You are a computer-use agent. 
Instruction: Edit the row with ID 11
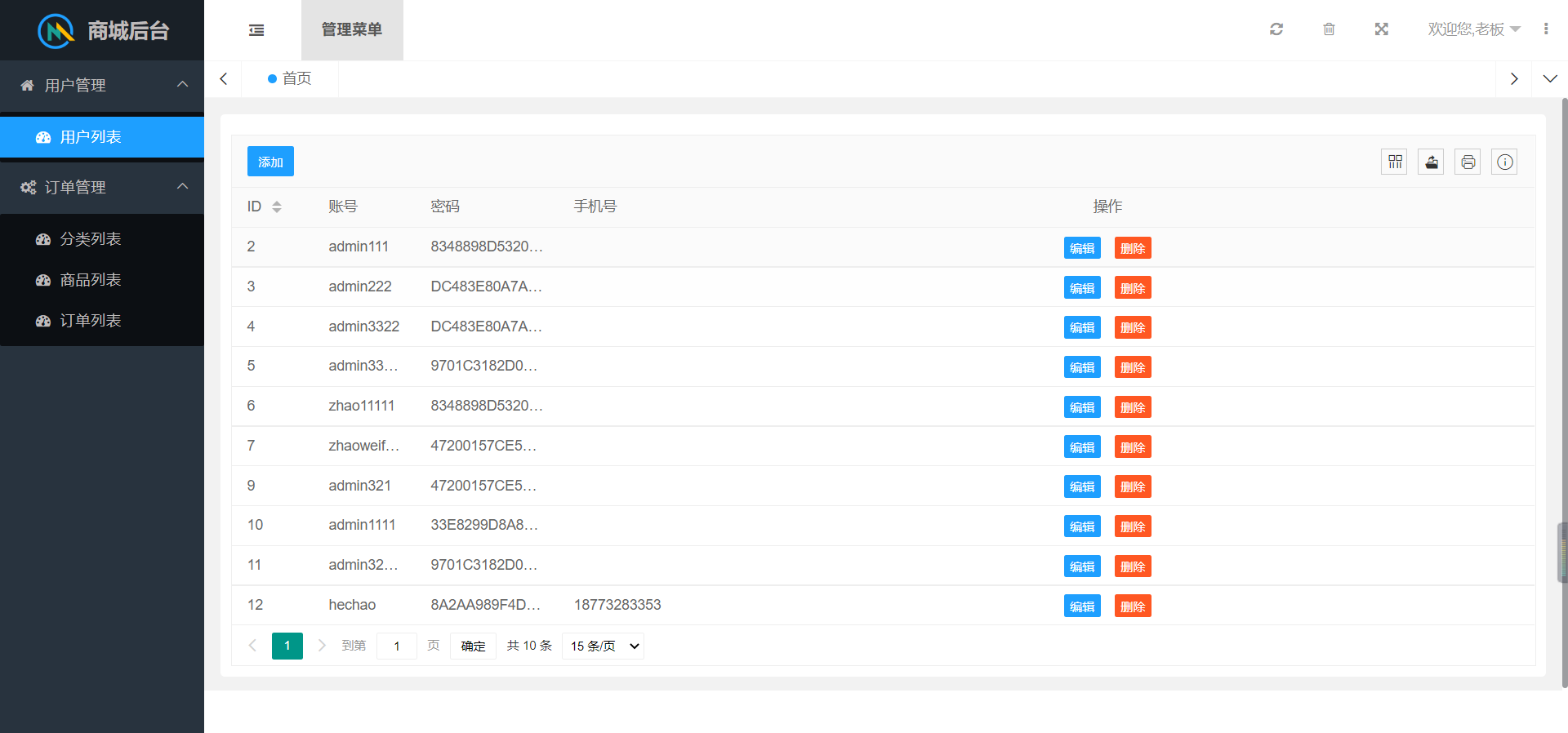1082,566
